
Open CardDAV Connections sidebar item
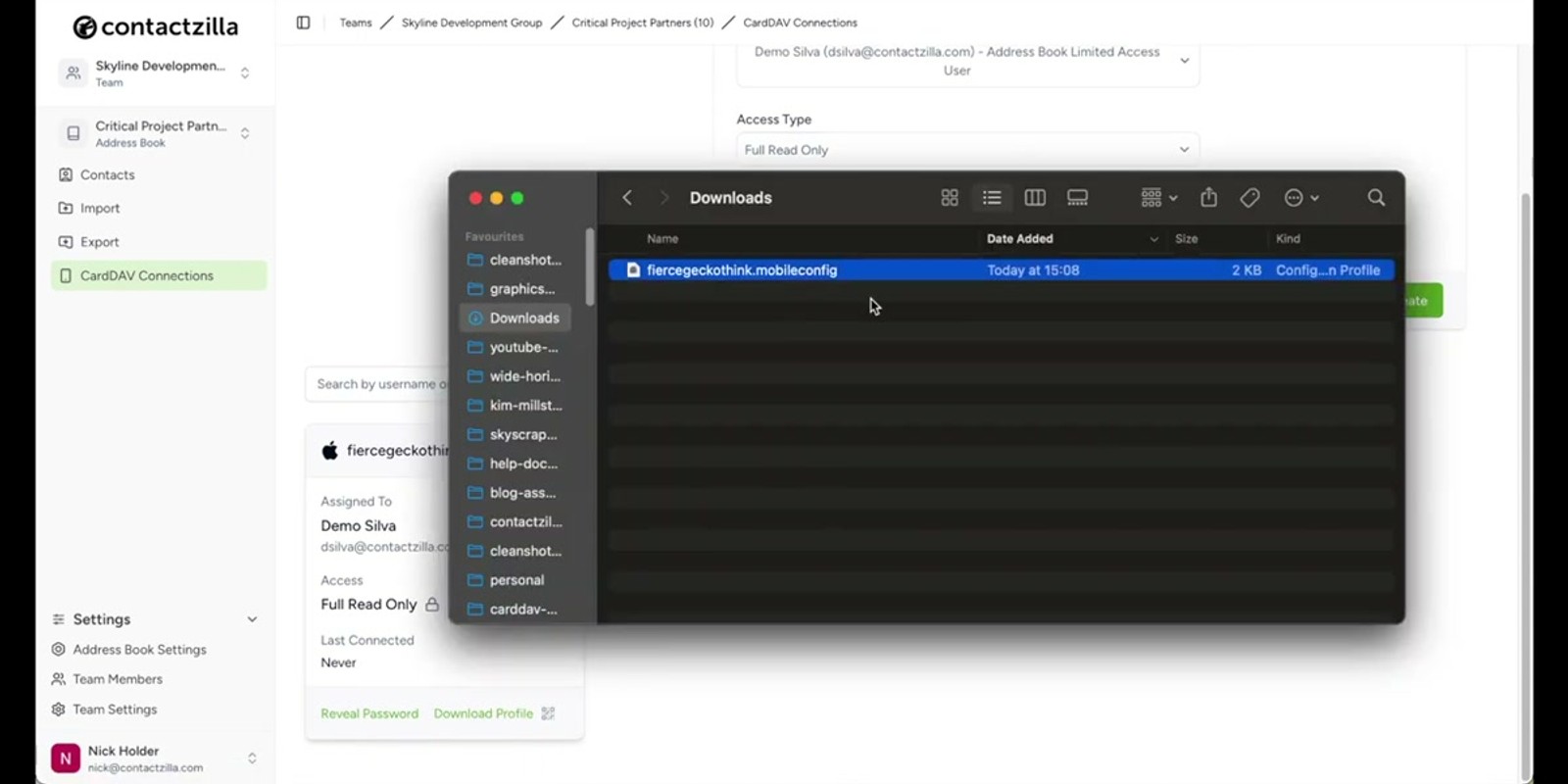pyautogui.click(x=159, y=275)
